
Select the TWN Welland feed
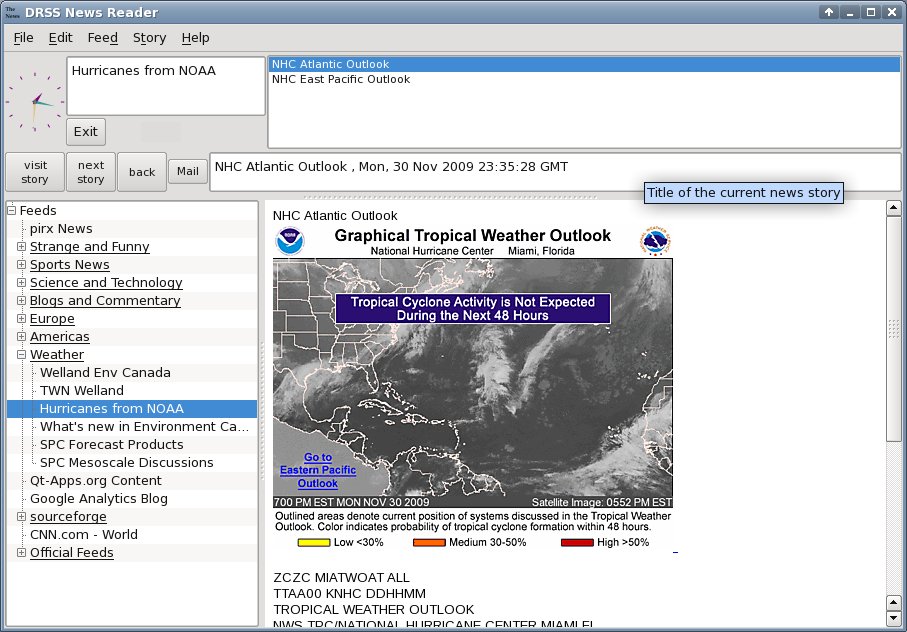coord(82,390)
